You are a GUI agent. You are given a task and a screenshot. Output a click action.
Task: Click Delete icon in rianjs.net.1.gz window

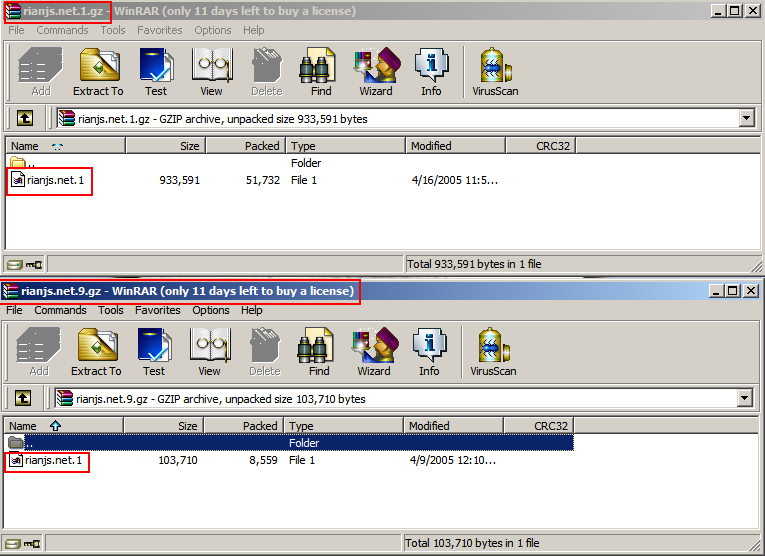click(x=267, y=72)
